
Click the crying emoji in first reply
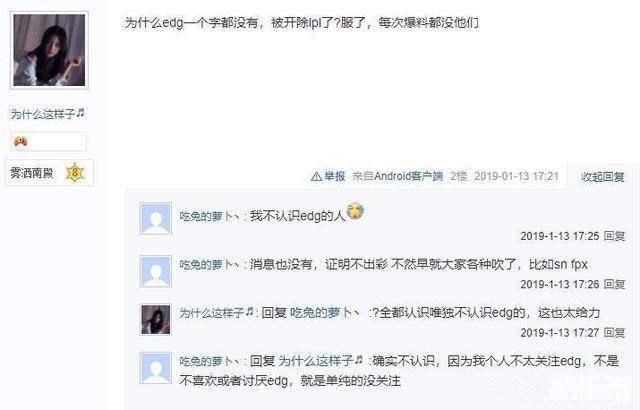[x=355, y=211]
